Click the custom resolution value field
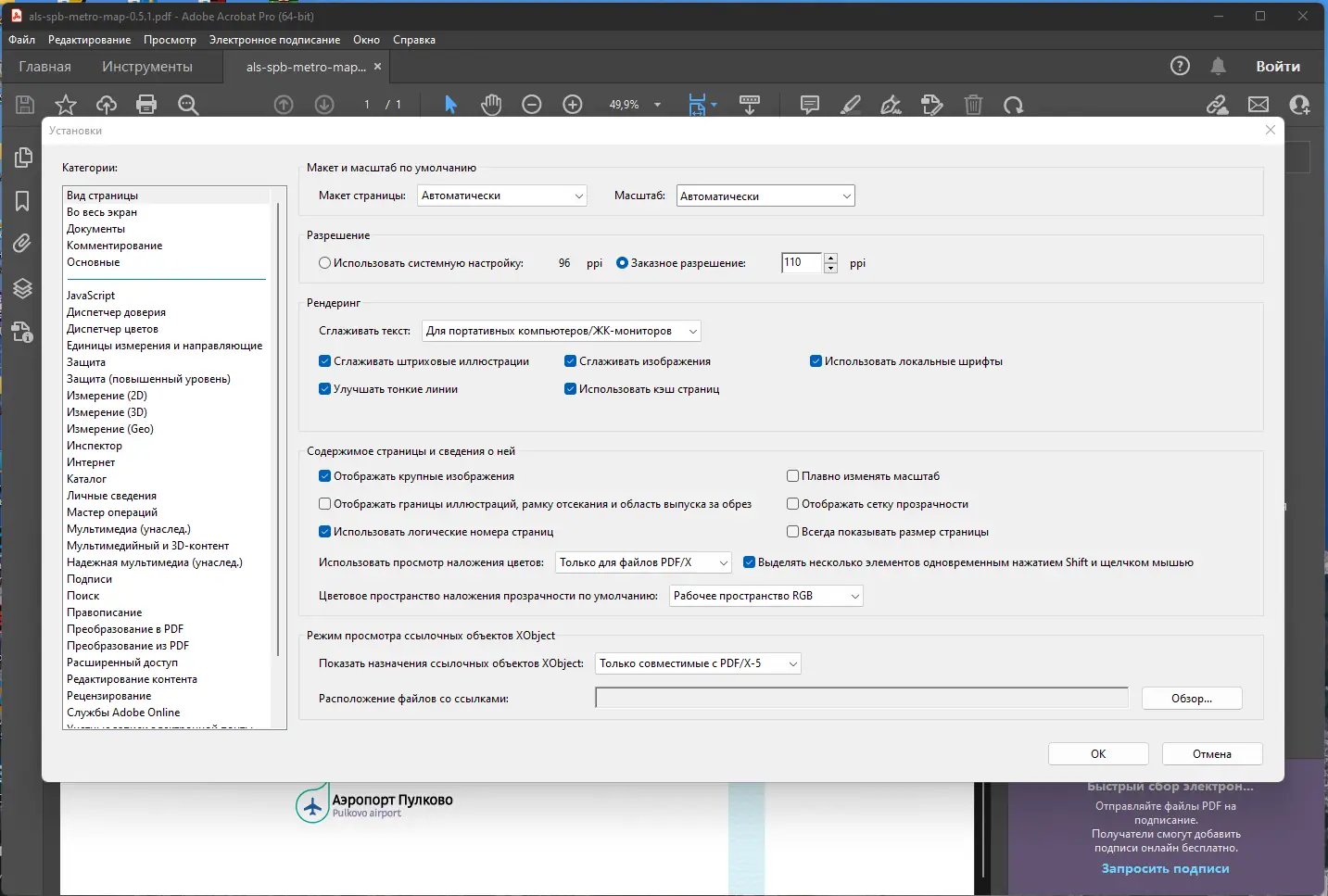 pyautogui.click(x=801, y=263)
